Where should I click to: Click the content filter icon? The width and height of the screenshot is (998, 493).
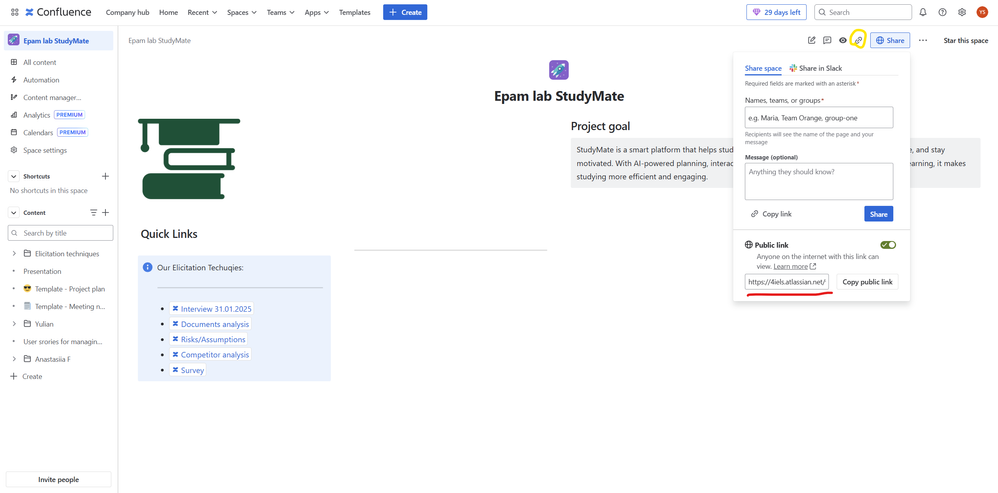[94, 212]
